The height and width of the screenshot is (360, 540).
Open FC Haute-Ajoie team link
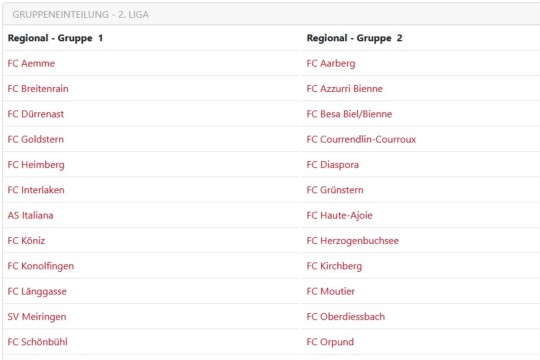(x=340, y=216)
